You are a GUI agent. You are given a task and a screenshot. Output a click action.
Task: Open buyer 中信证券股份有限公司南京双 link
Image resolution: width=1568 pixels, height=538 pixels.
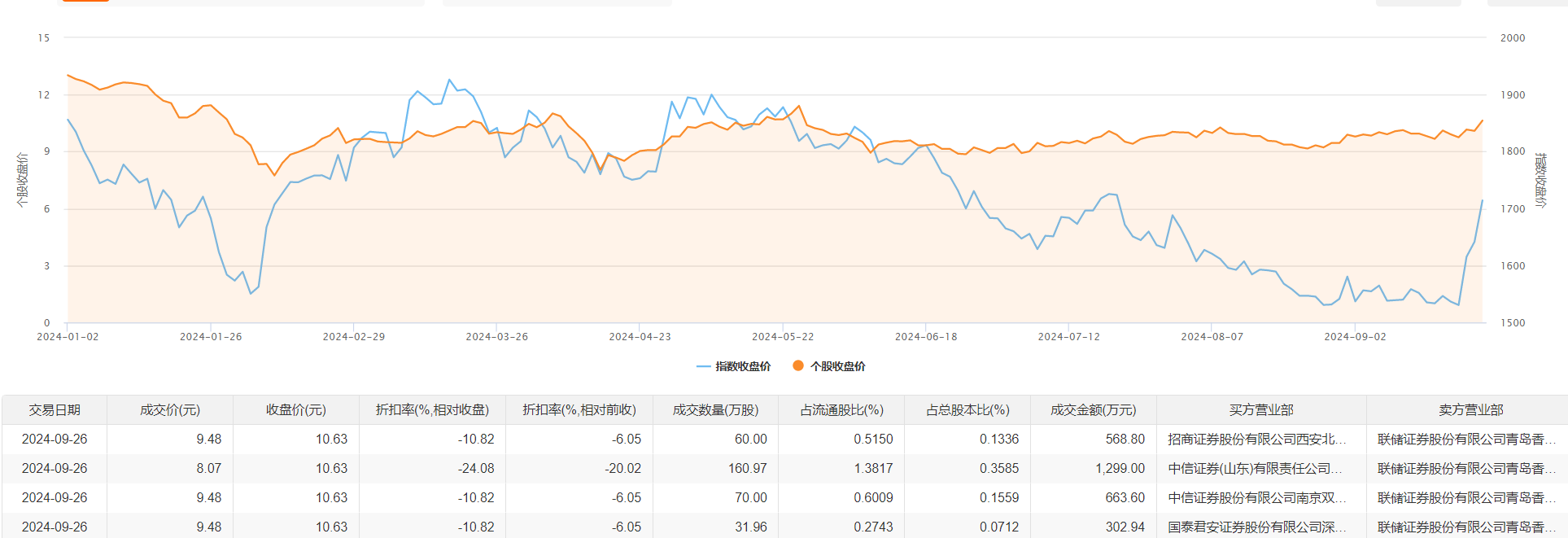(1256, 498)
